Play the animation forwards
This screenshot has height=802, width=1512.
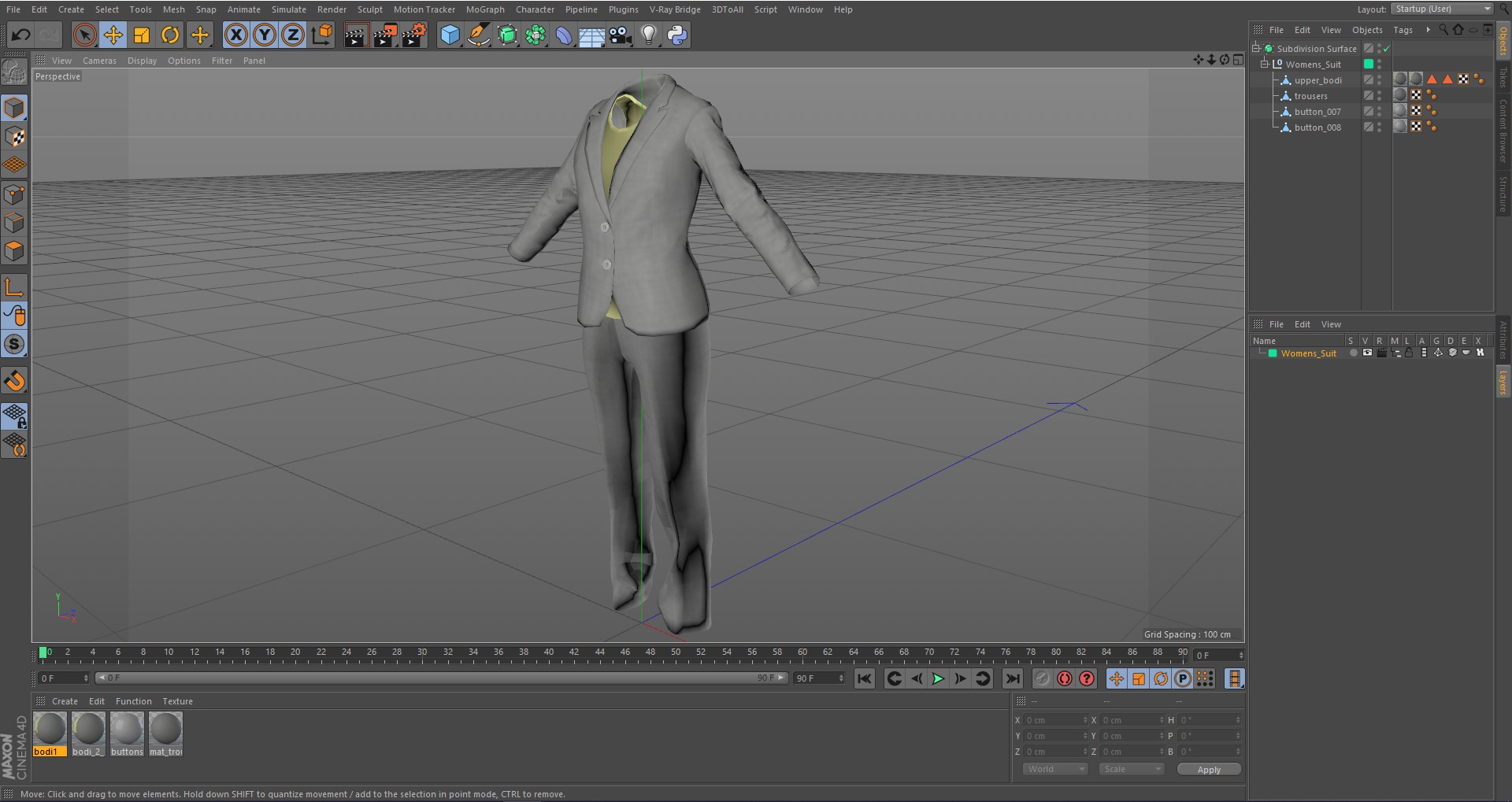[x=938, y=678]
